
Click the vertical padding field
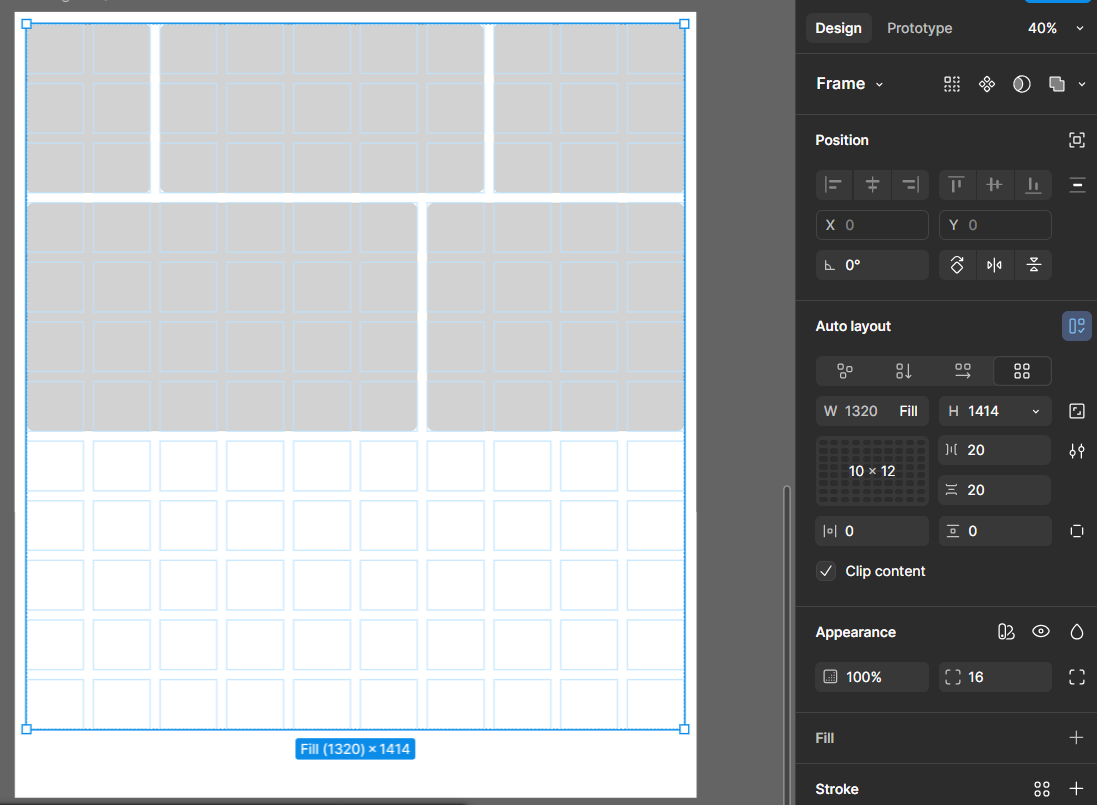[x=995, y=531]
